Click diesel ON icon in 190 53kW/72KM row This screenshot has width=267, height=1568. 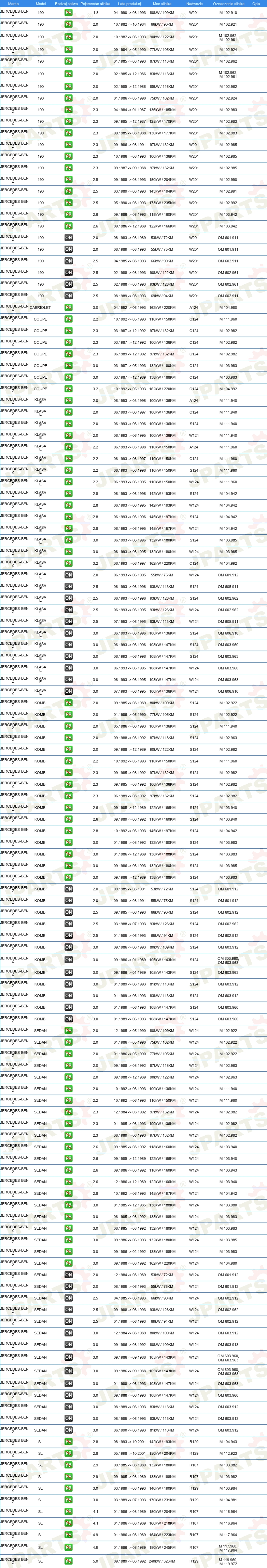pyautogui.click(x=68, y=238)
